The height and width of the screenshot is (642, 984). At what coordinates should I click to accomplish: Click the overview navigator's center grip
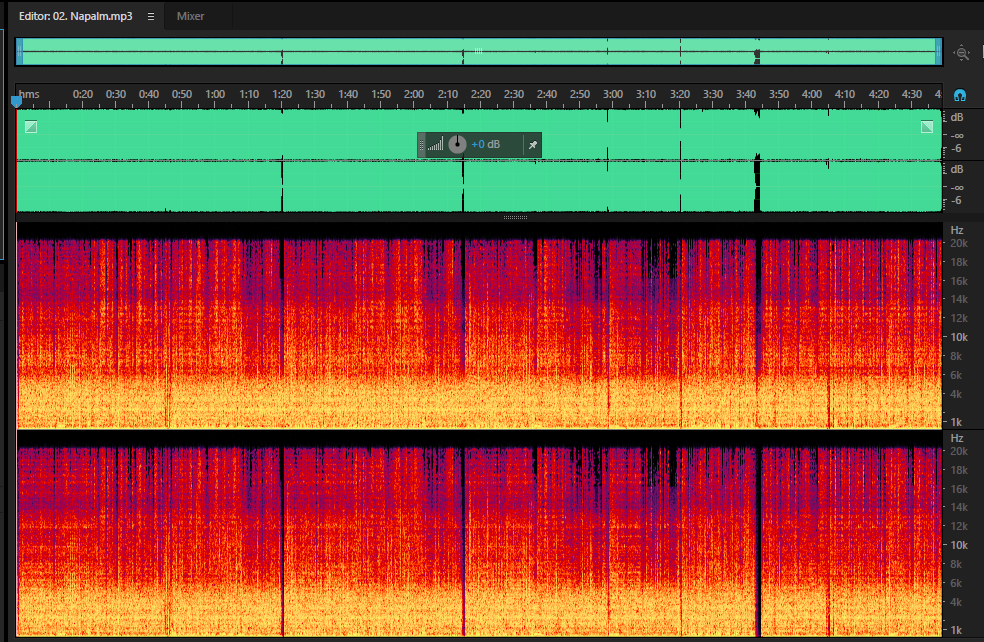(x=478, y=51)
